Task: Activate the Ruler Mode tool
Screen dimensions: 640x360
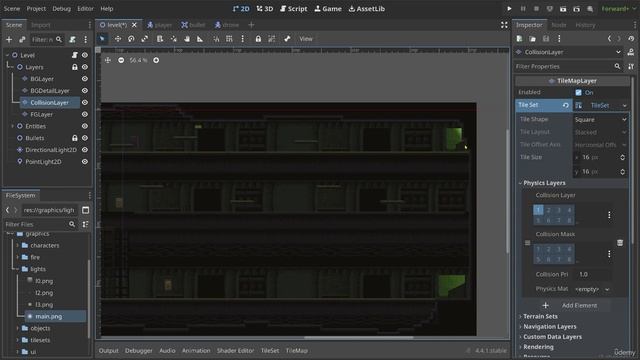Action: click(x=200, y=39)
